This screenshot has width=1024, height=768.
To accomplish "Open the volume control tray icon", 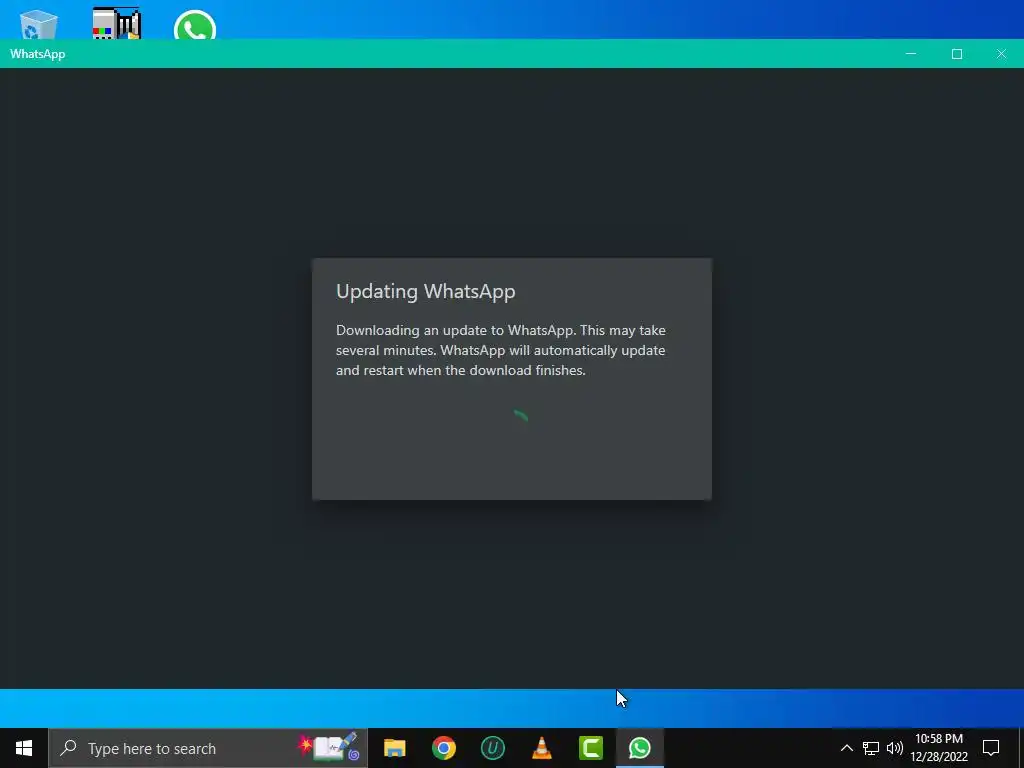I will coord(895,748).
